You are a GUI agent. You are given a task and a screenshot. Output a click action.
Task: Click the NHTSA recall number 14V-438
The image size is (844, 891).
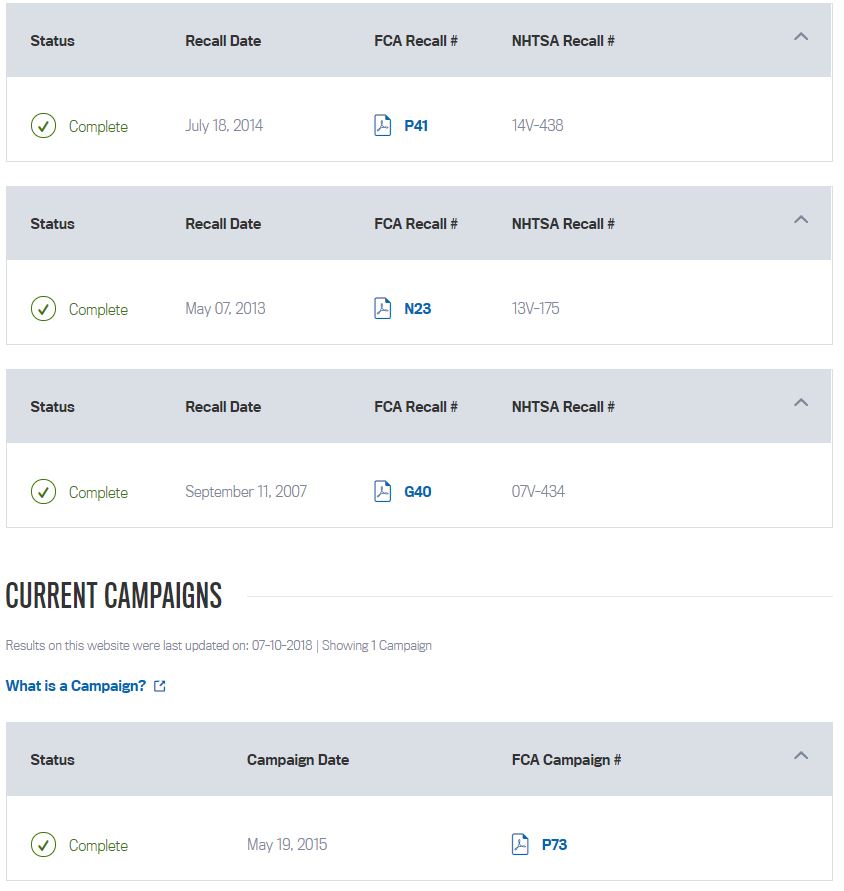tap(538, 126)
